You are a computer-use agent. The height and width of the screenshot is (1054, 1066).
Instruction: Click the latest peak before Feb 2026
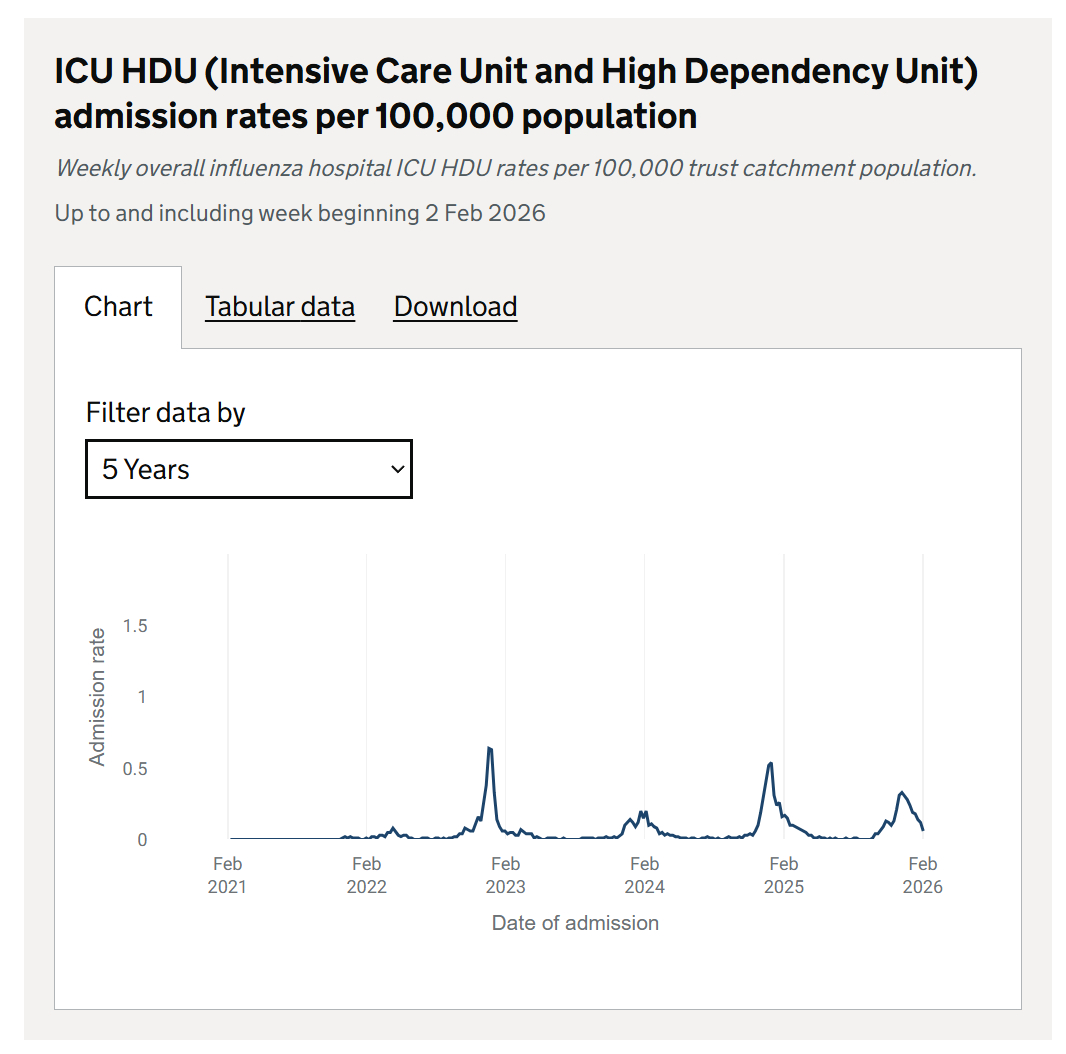coord(902,793)
